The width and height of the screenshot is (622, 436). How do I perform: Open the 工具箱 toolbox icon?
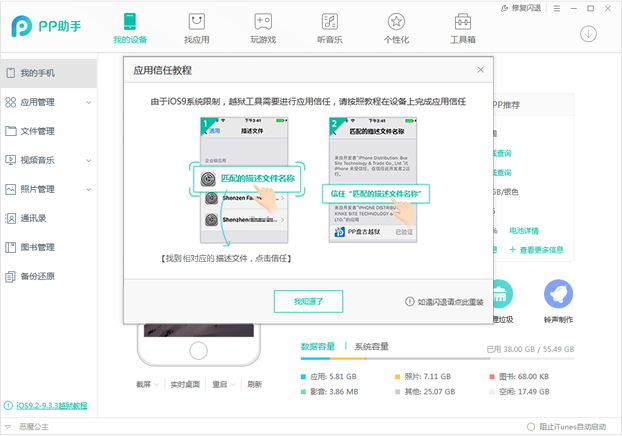(x=463, y=22)
